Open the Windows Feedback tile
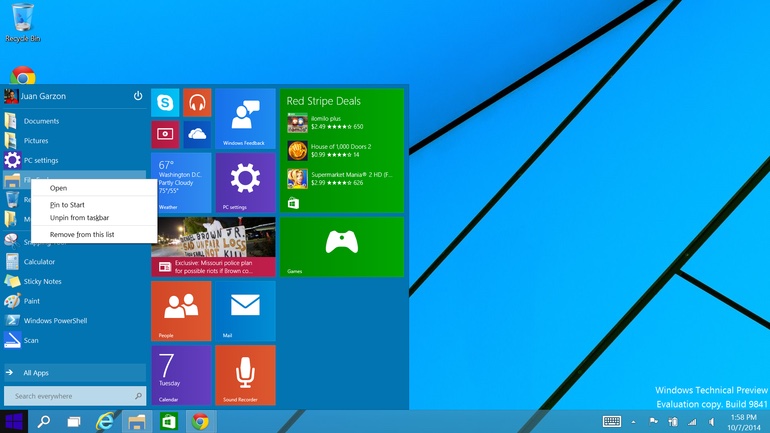Image resolution: width=770 pixels, height=433 pixels. [x=245, y=118]
